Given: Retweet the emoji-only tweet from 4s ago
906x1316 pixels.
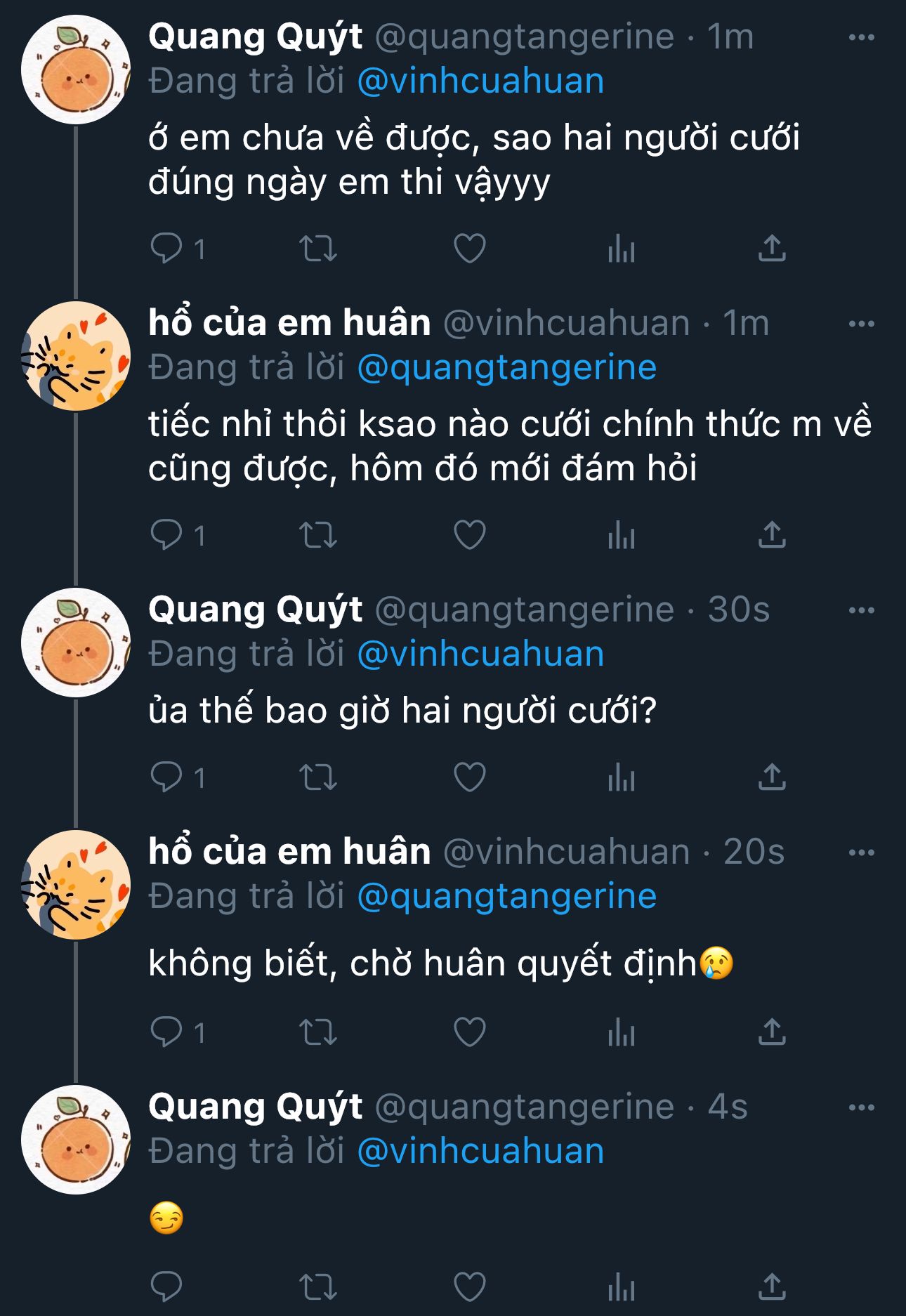Looking at the screenshot, I should click(x=318, y=1287).
